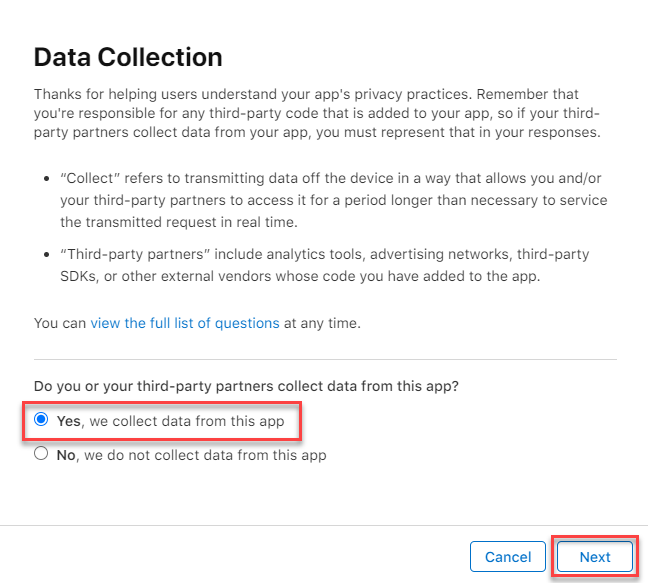Click the "Data Collection" heading

128,56
